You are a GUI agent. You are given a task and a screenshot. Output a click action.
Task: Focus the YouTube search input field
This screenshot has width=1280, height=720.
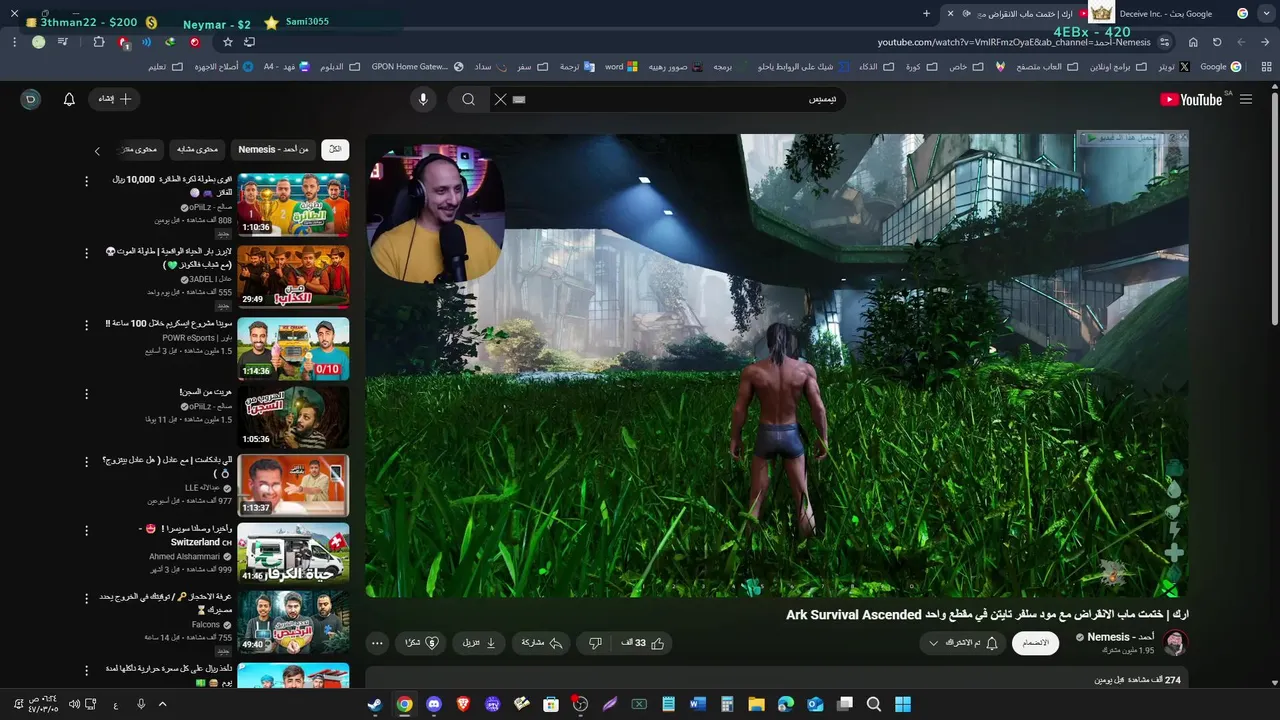[670, 99]
